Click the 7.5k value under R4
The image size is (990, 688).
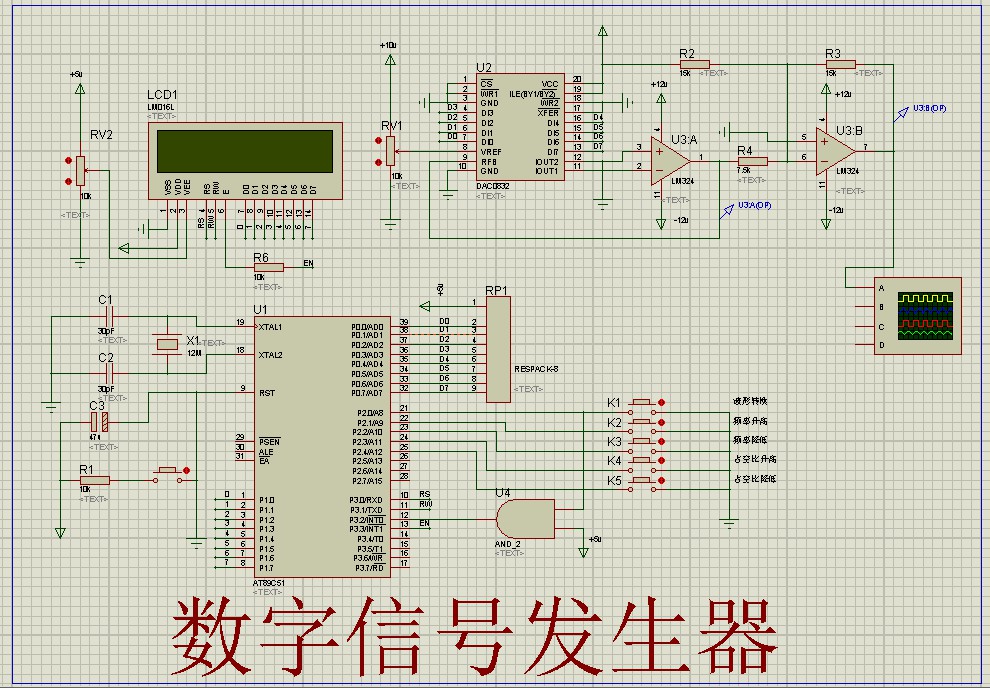pos(744,170)
